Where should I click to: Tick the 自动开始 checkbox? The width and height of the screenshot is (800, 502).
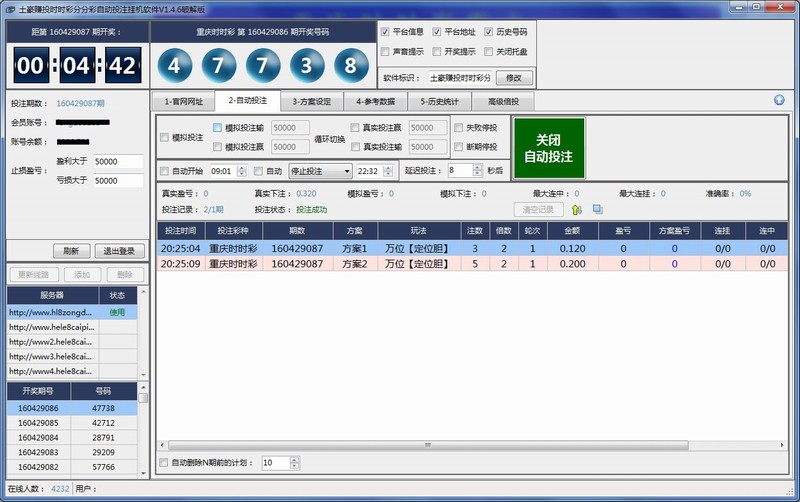pyautogui.click(x=165, y=171)
